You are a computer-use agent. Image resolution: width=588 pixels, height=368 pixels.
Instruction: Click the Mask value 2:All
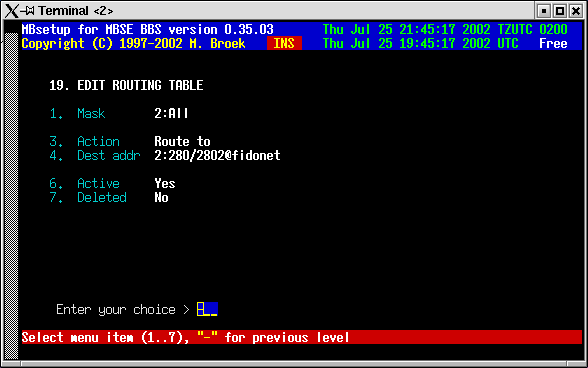[x=171, y=113]
